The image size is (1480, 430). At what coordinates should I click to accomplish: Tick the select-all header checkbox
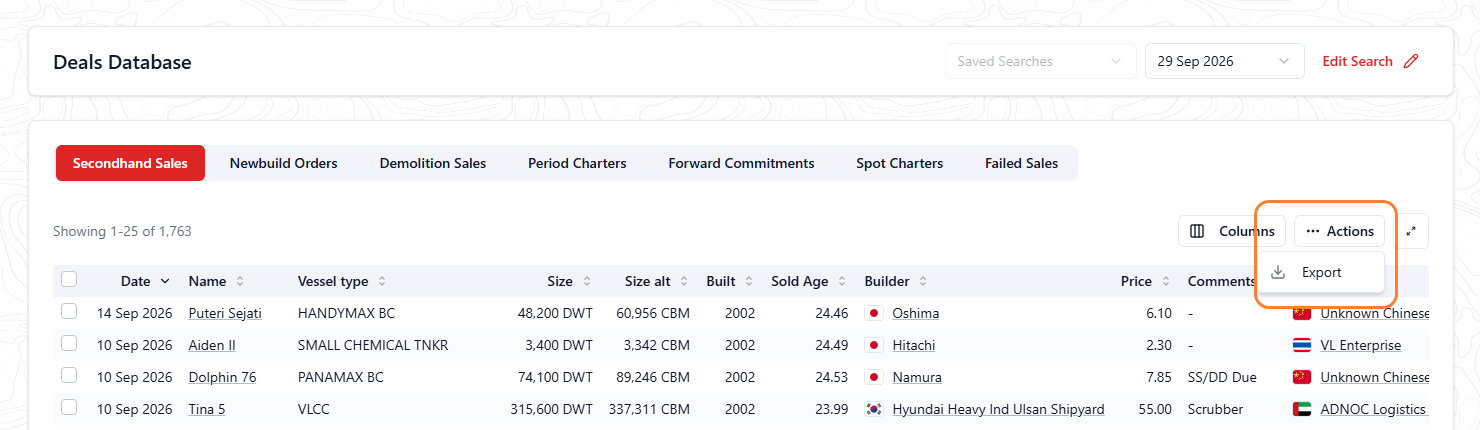[x=69, y=279]
